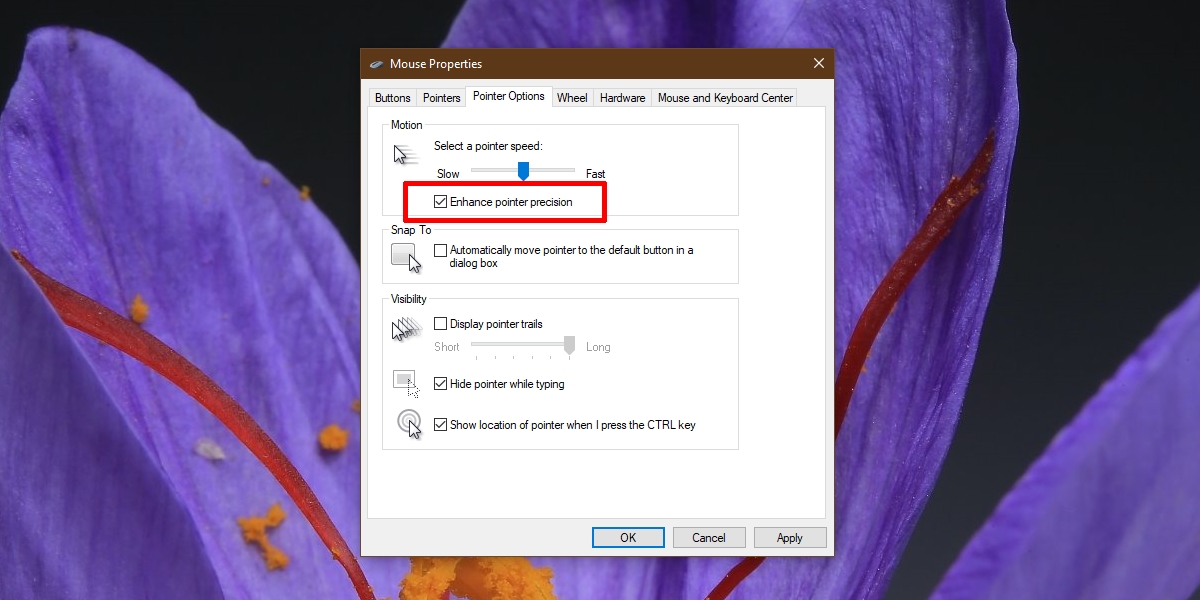Click the "Visibility" group label

point(409,299)
